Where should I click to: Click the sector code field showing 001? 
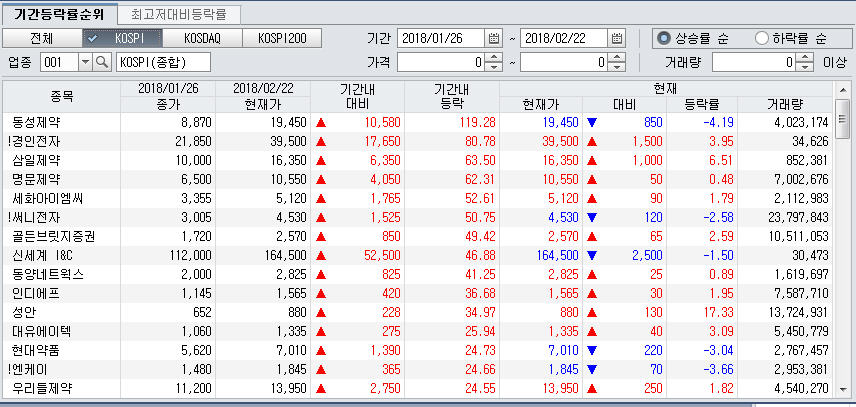[x=60, y=62]
